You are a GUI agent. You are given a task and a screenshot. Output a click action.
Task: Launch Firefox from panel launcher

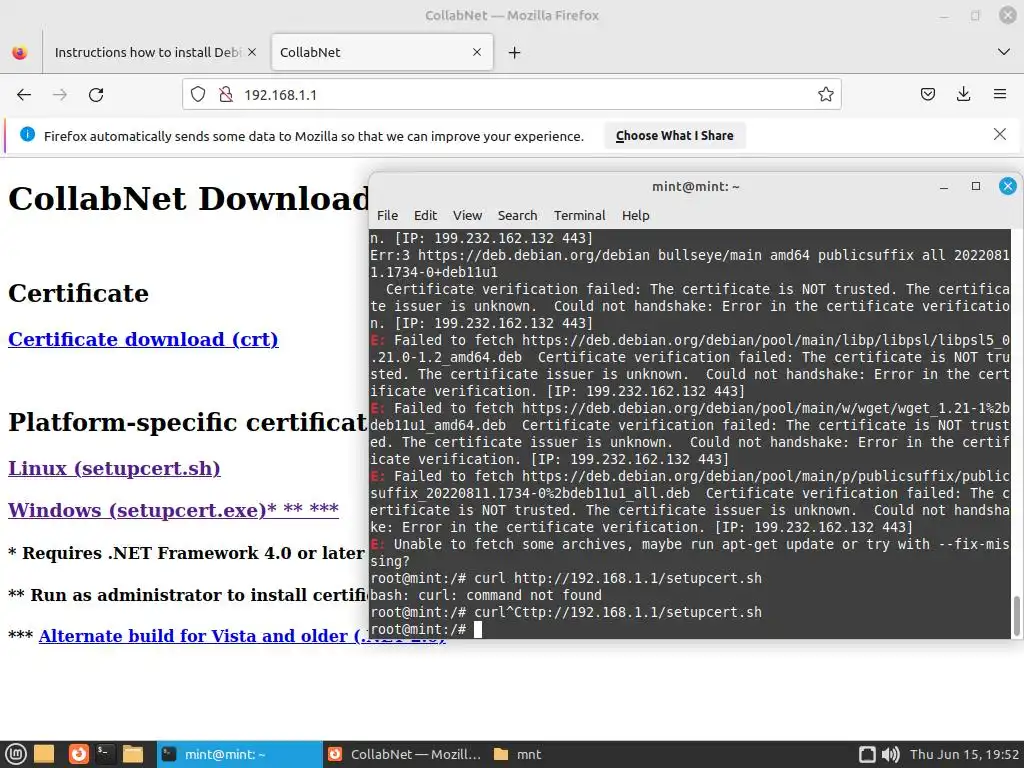tap(78, 754)
